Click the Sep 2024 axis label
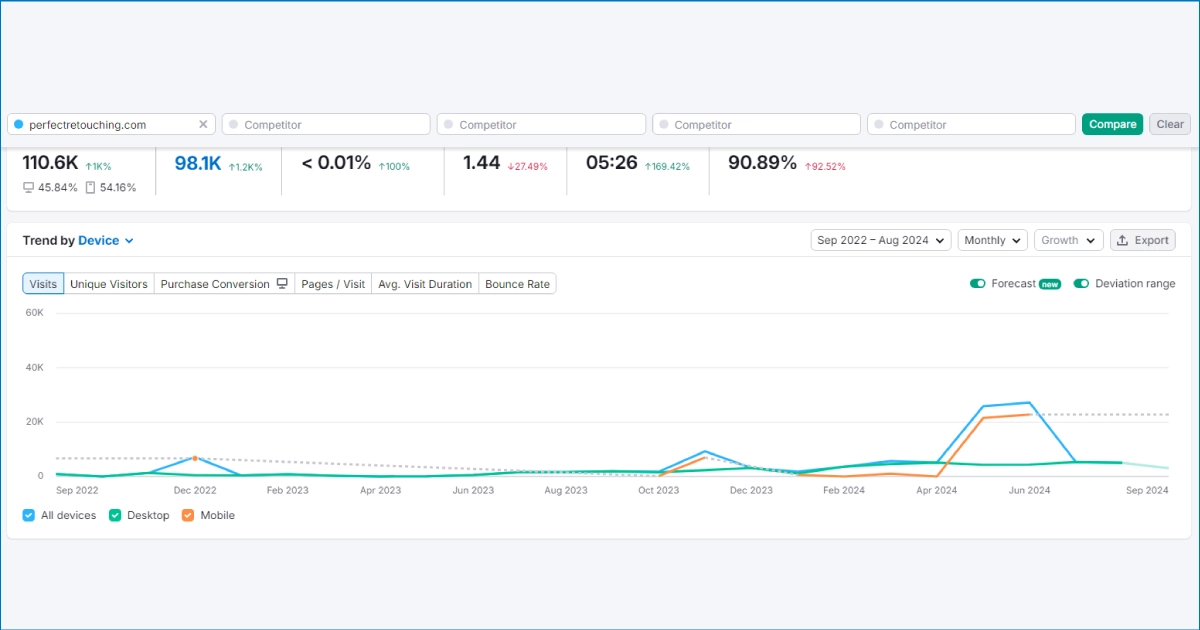 pos(1147,491)
